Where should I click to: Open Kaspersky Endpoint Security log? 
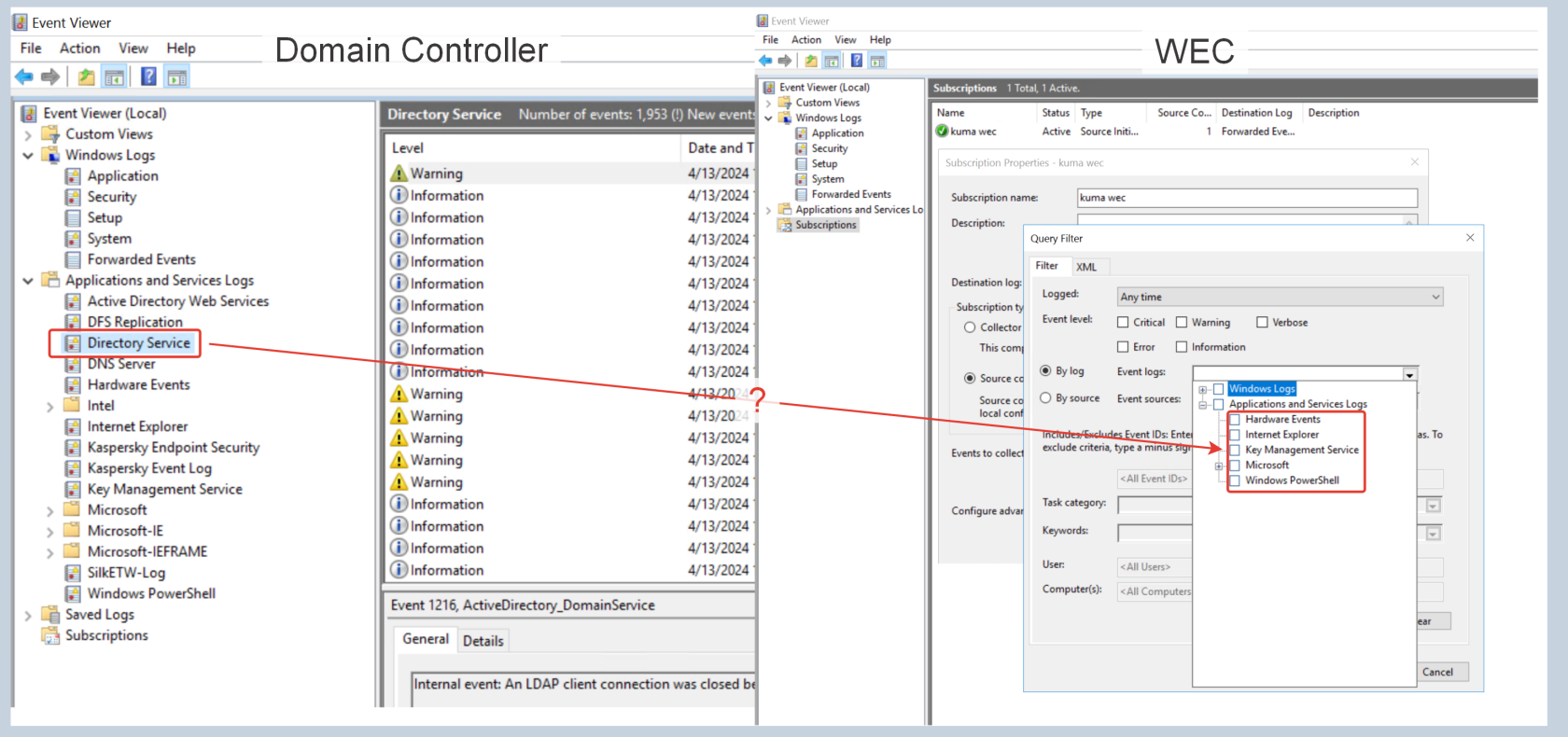(173, 448)
